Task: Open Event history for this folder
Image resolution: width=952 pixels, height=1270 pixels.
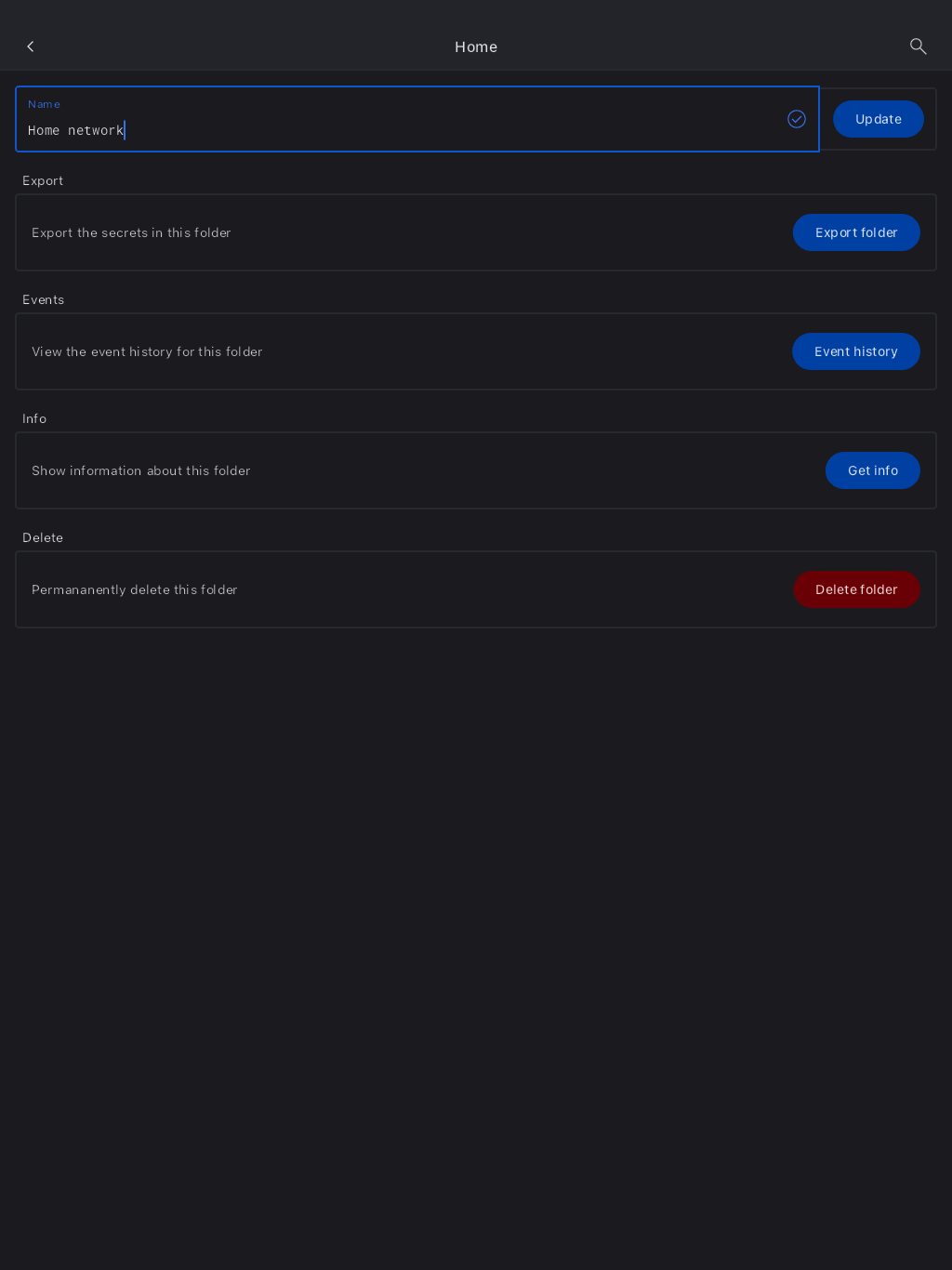Action: (x=855, y=351)
